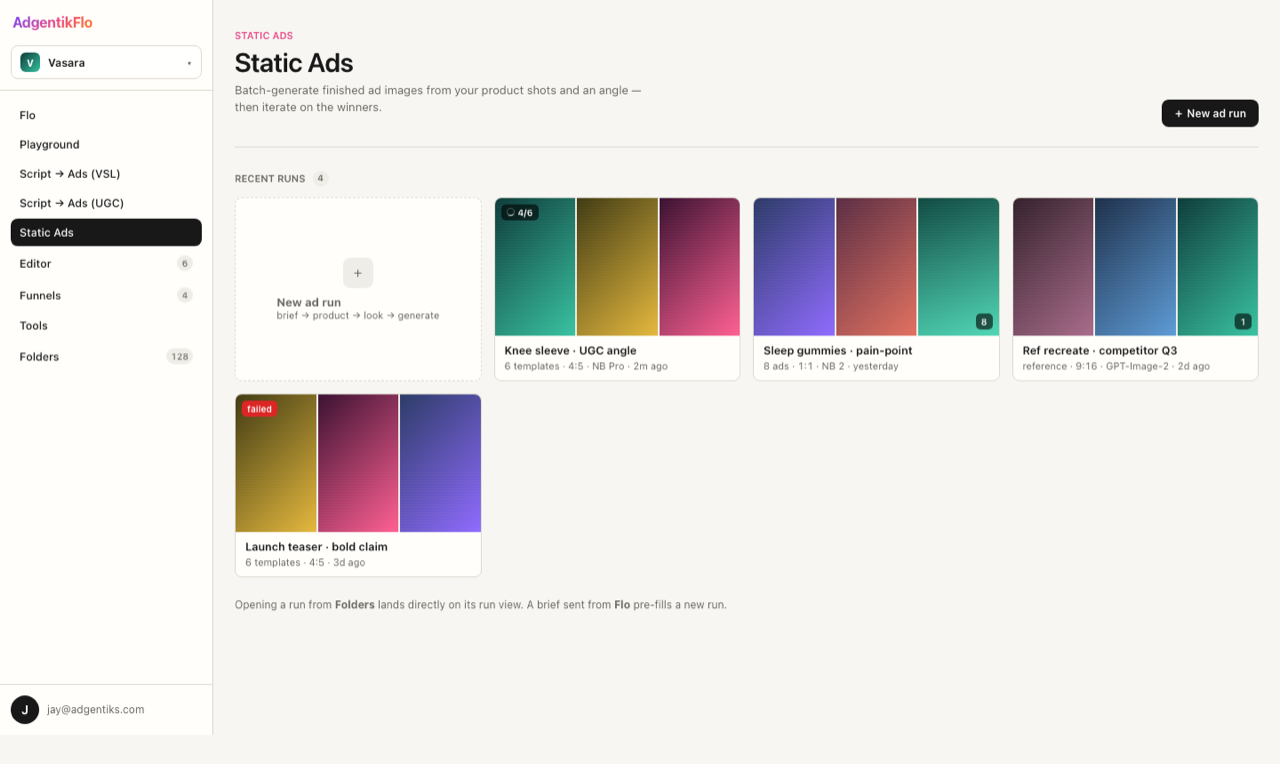
Task: Click the Funnels count badge 4
Action: (184, 295)
